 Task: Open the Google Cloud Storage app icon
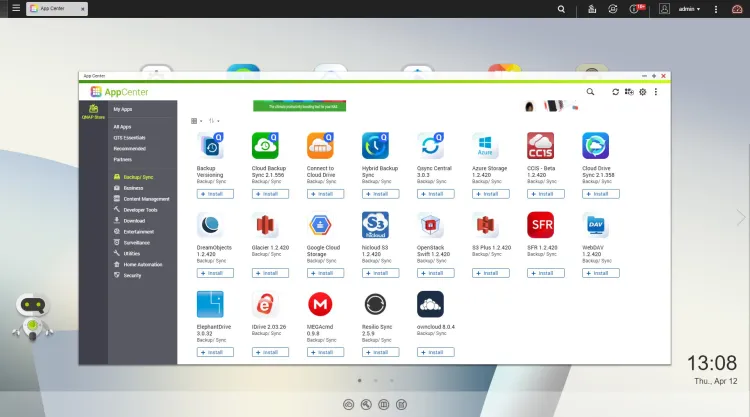[320, 225]
